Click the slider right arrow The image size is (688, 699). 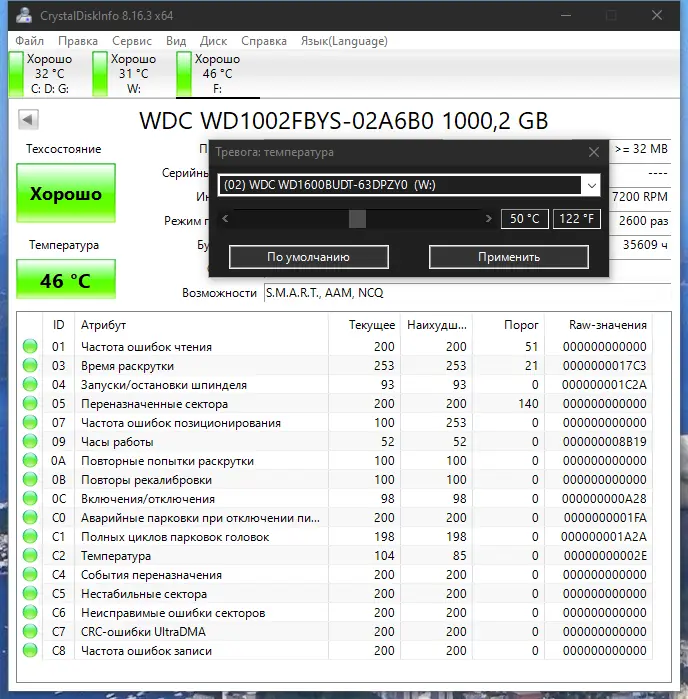point(488,218)
